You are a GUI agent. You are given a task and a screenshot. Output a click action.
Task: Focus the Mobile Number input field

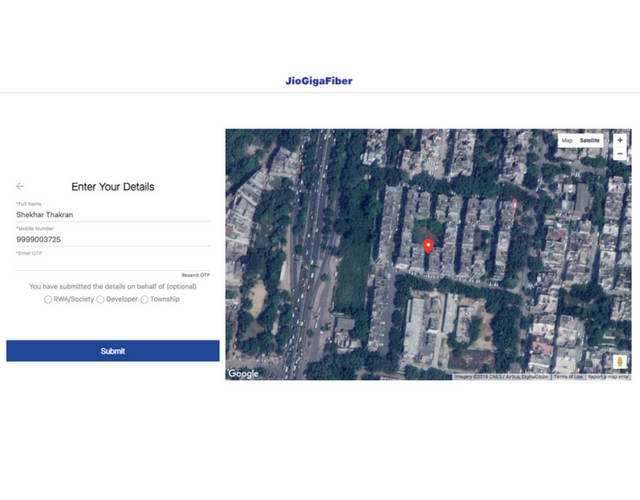click(113, 239)
